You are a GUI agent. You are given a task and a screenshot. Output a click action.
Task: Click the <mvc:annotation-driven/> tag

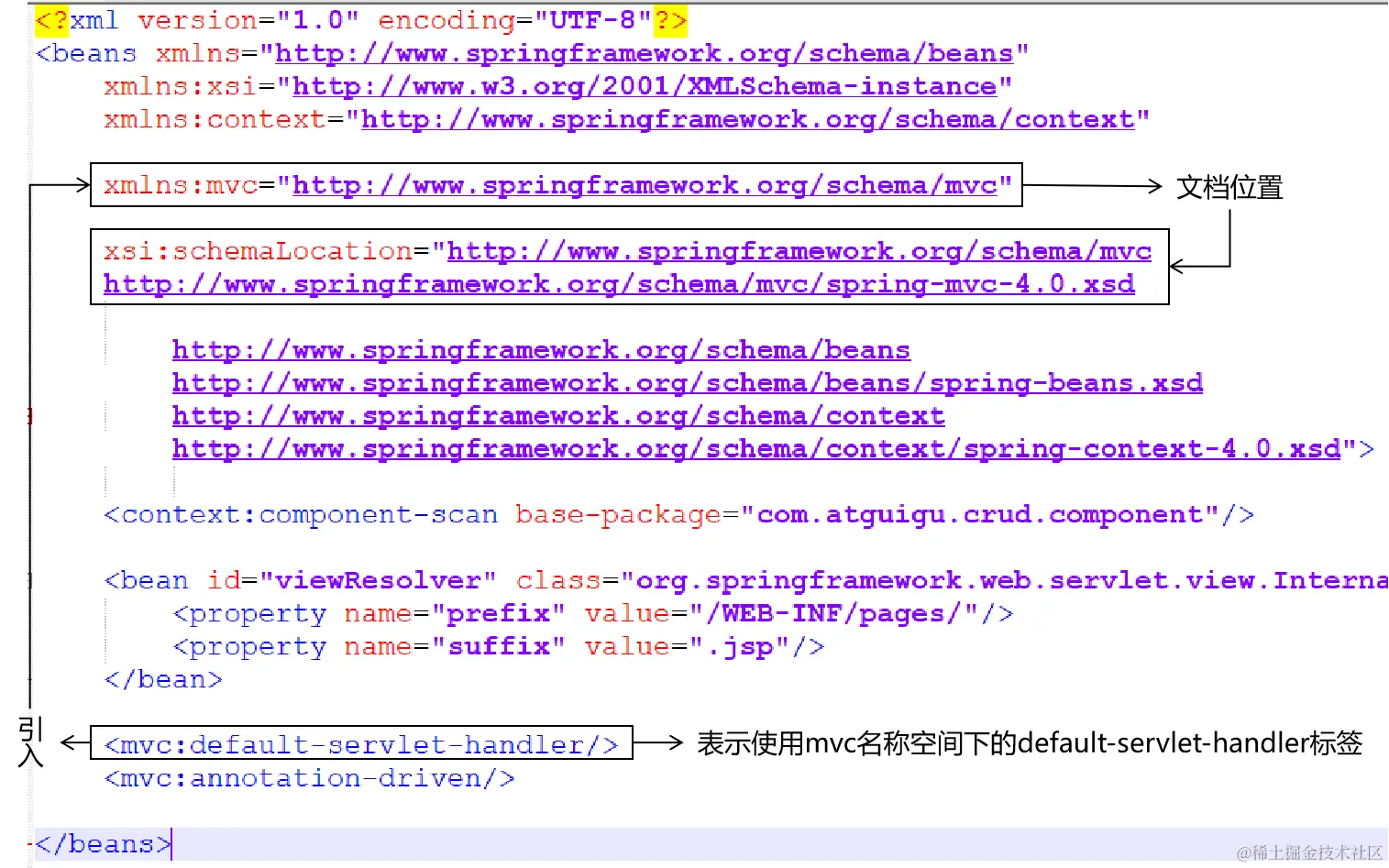(x=309, y=780)
